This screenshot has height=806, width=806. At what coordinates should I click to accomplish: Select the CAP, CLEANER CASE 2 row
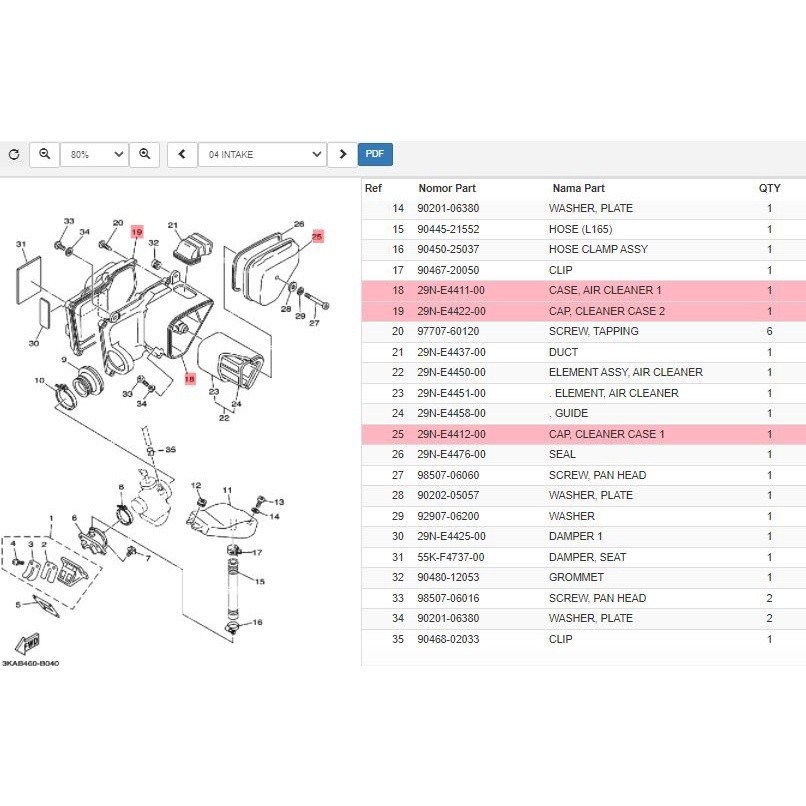pyautogui.click(x=583, y=311)
